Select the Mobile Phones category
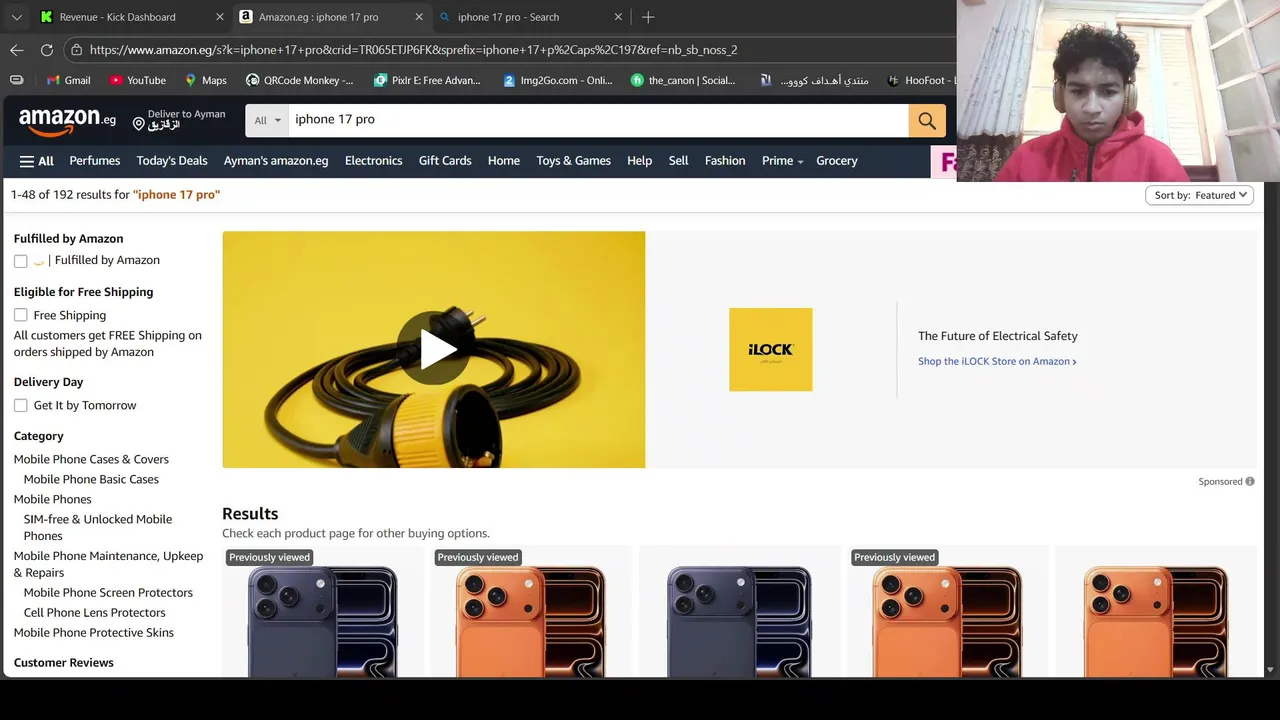1280x720 pixels. tap(53, 500)
